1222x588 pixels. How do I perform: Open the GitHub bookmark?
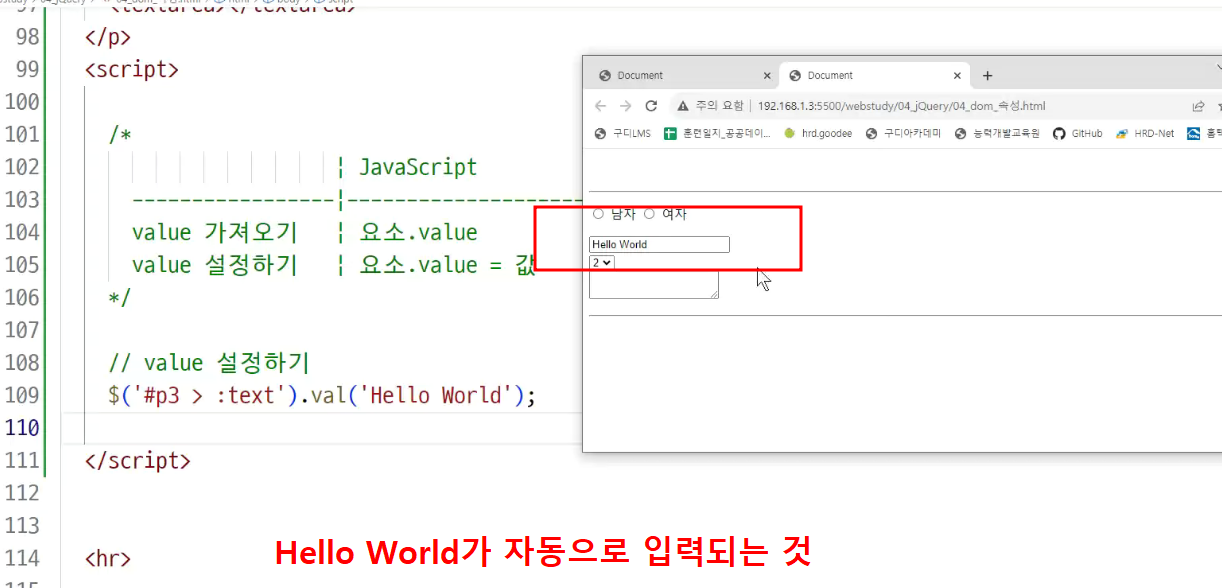pos(1078,134)
